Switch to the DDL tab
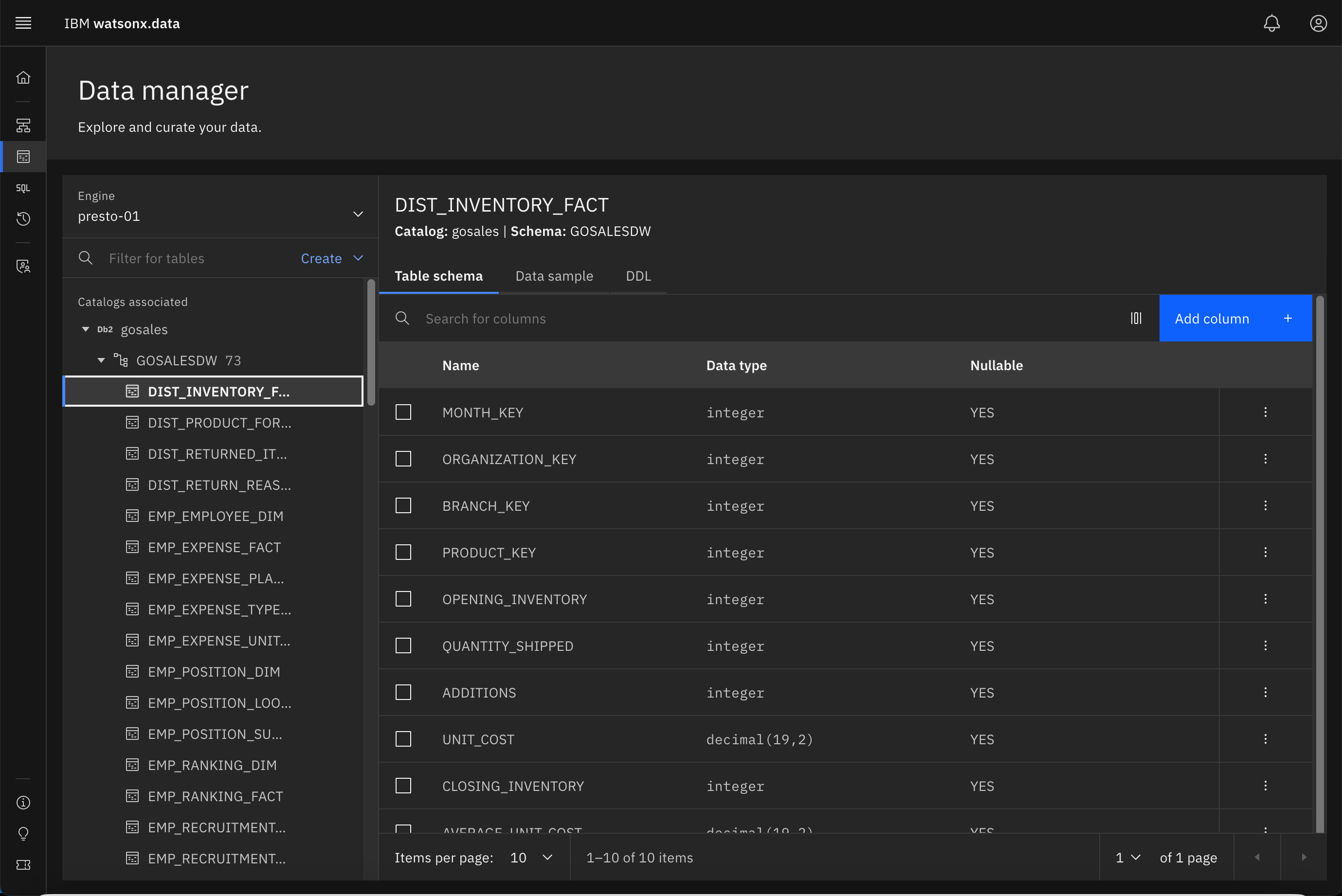This screenshot has height=896, width=1342. [638, 276]
